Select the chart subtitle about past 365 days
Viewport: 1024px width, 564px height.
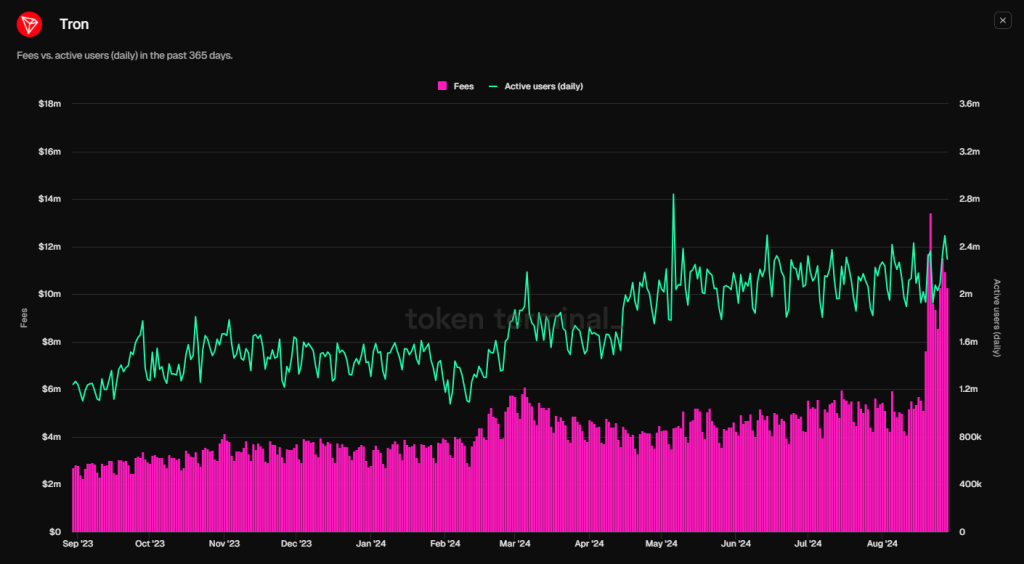pos(125,55)
